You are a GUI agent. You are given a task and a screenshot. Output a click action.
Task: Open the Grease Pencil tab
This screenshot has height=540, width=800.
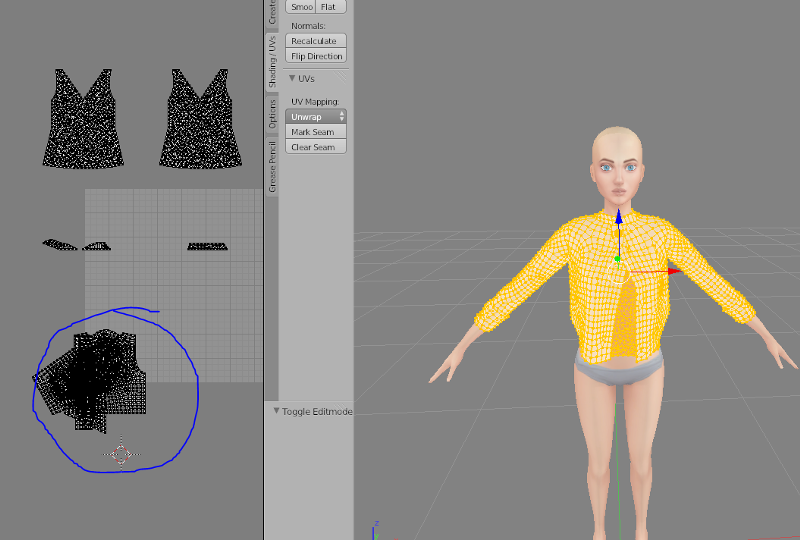click(271, 166)
